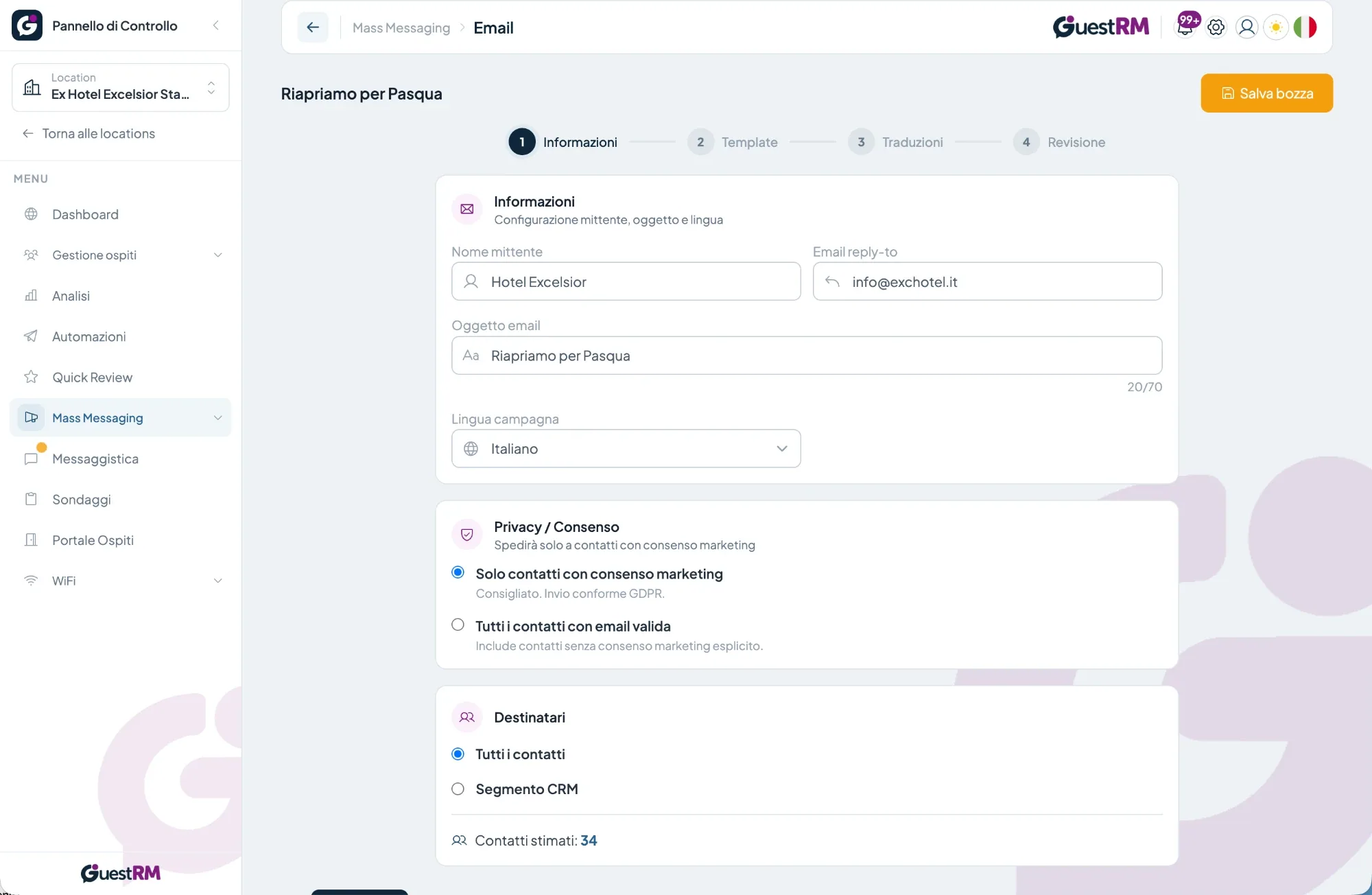Image resolution: width=1372 pixels, height=895 pixels.
Task: Click the Email reply-to input field
Action: click(987, 281)
